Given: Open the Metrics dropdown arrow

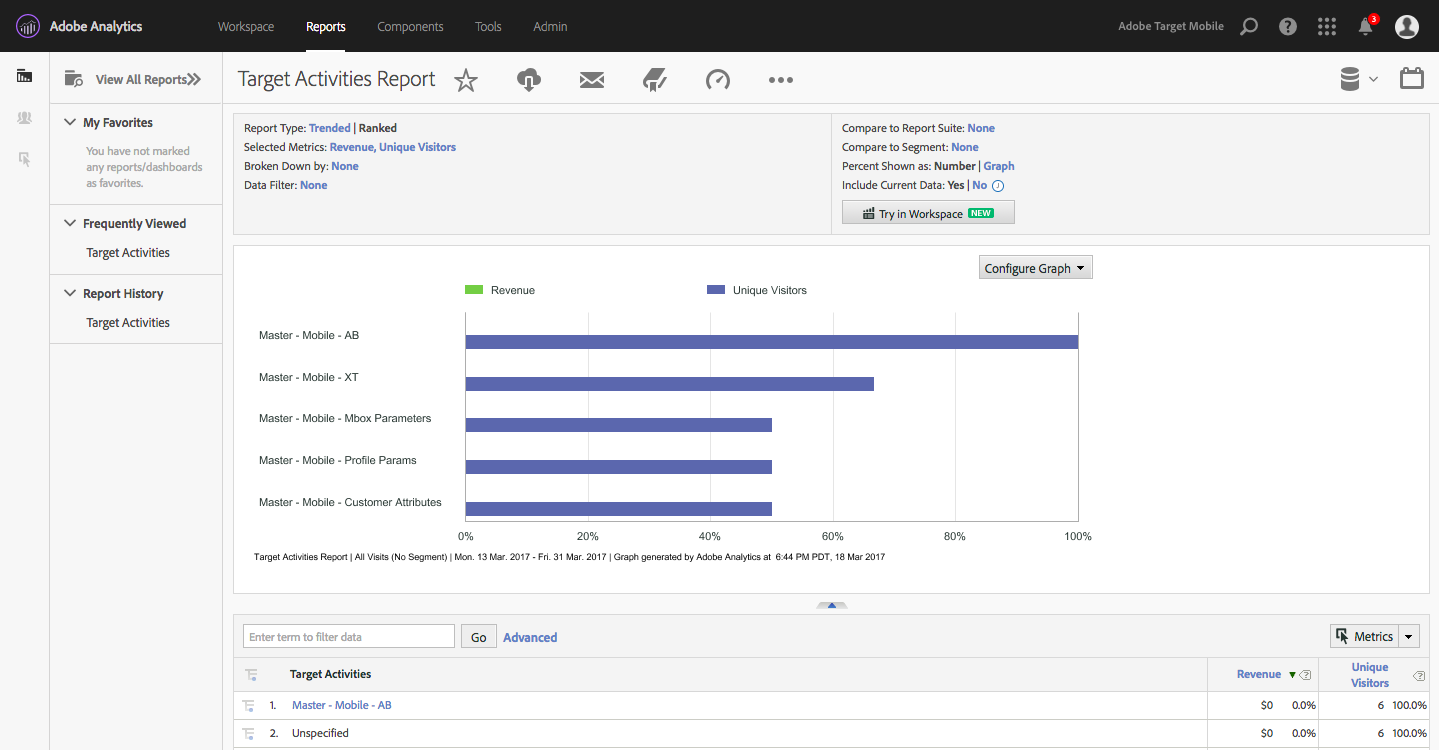Looking at the screenshot, I should (1409, 637).
